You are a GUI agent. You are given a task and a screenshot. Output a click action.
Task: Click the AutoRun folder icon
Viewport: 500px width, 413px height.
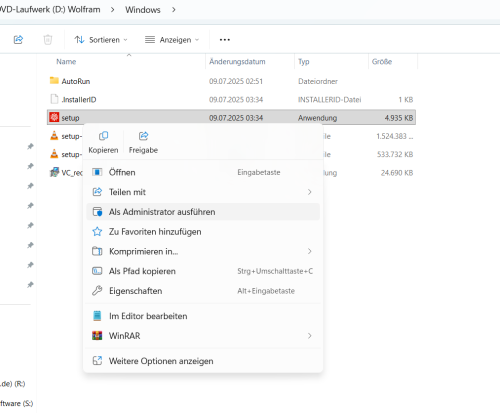tap(54, 80)
